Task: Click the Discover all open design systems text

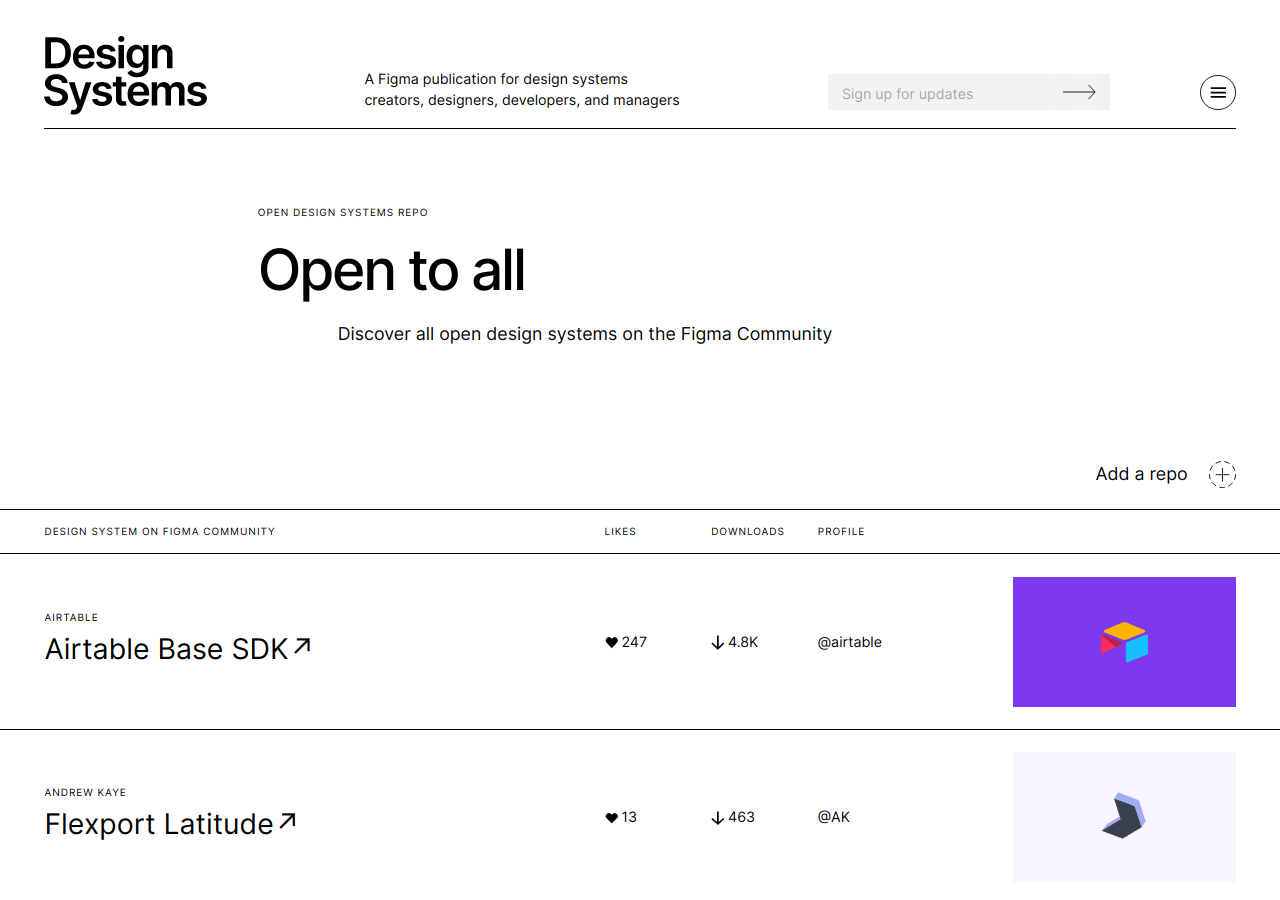Action: click(x=585, y=334)
